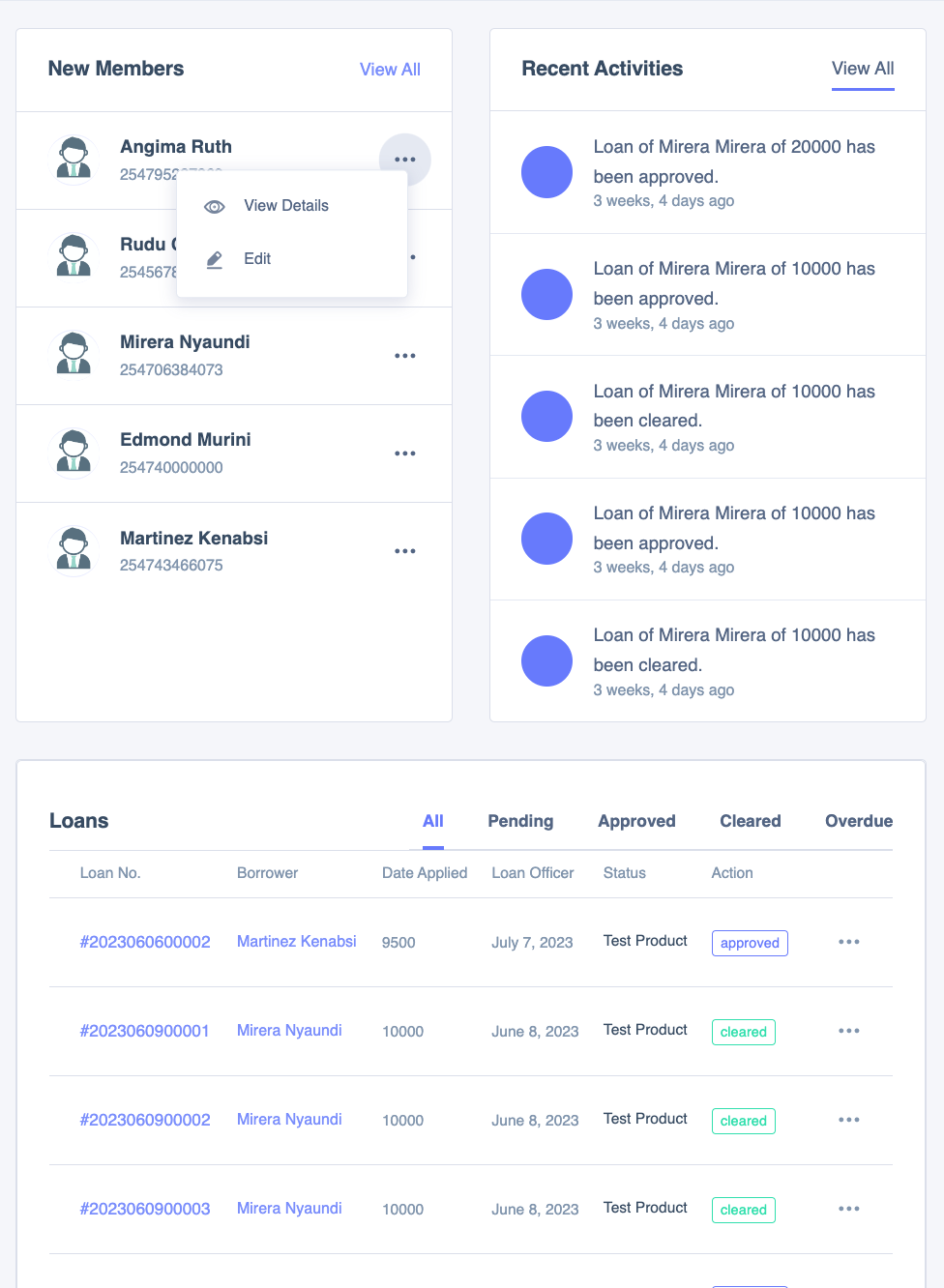The width and height of the screenshot is (944, 1288).
Task: Close the Angima Ruth three-dot options menu
Action: pyautogui.click(x=405, y=160)
